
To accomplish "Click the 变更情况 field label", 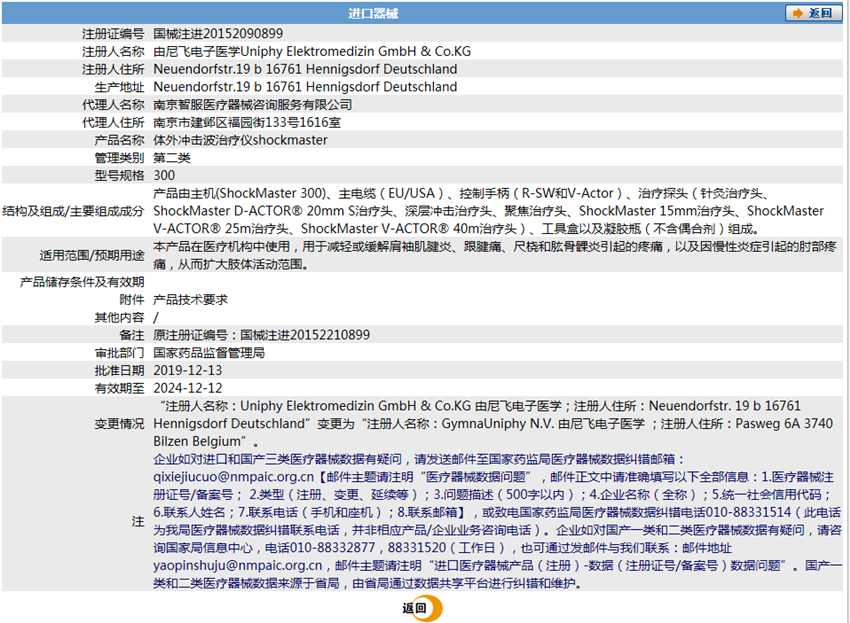I will coord(119,423).
